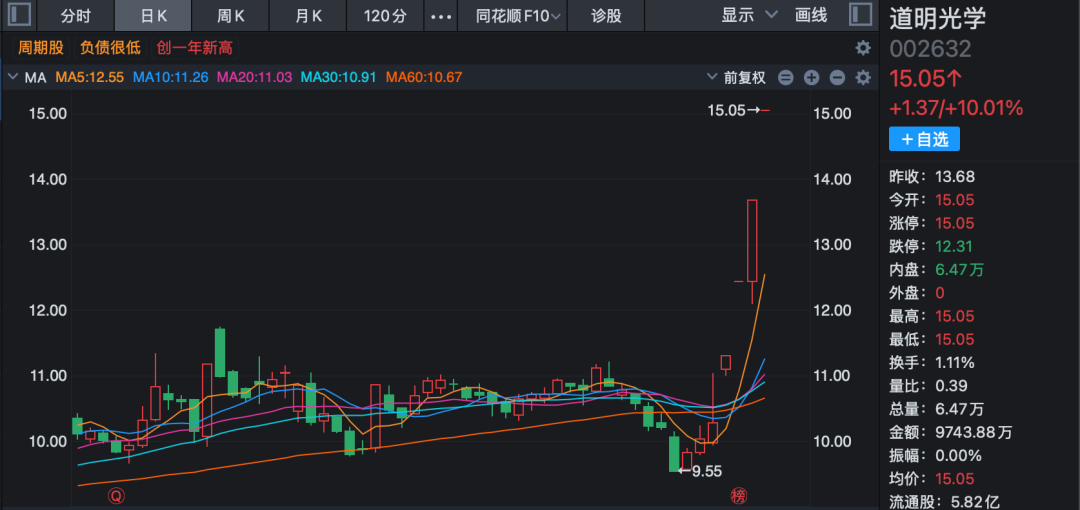This screenshot has width=1080, height=510.
Task: Collapse the MA indicator chevron
Action: point(13,77)
